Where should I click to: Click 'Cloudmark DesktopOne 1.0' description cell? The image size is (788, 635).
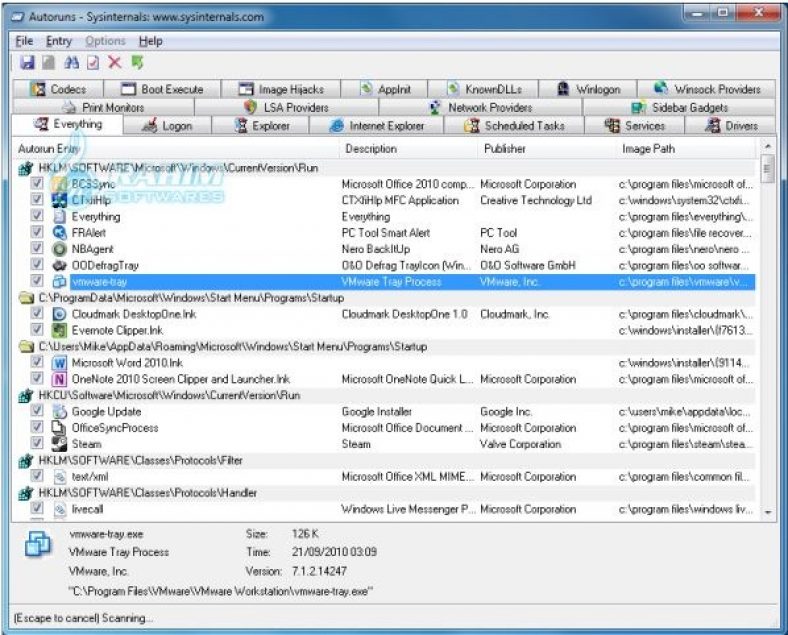(405, 314)
